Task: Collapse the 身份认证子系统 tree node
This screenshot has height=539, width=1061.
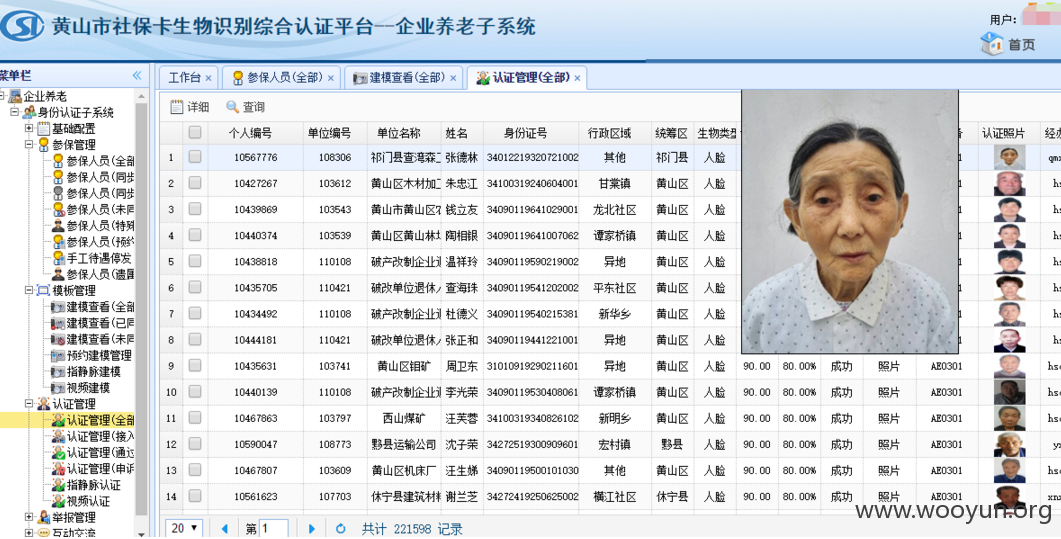Action: point(14,112)
